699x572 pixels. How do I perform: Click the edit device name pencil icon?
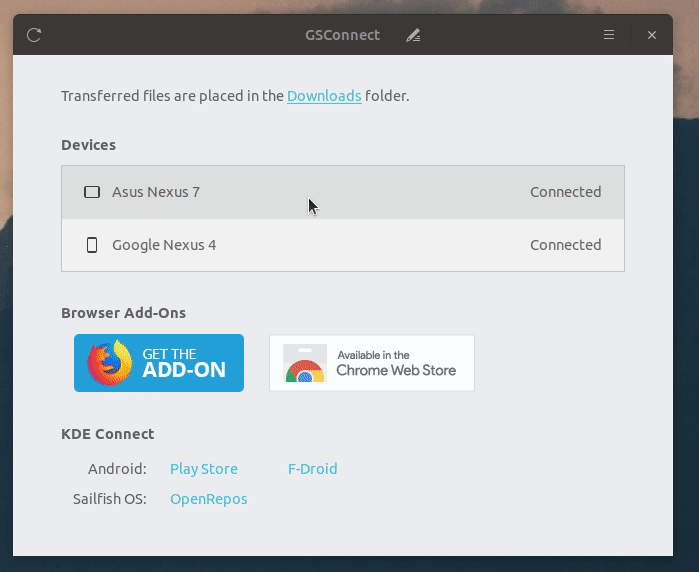[x=413, y=35]
